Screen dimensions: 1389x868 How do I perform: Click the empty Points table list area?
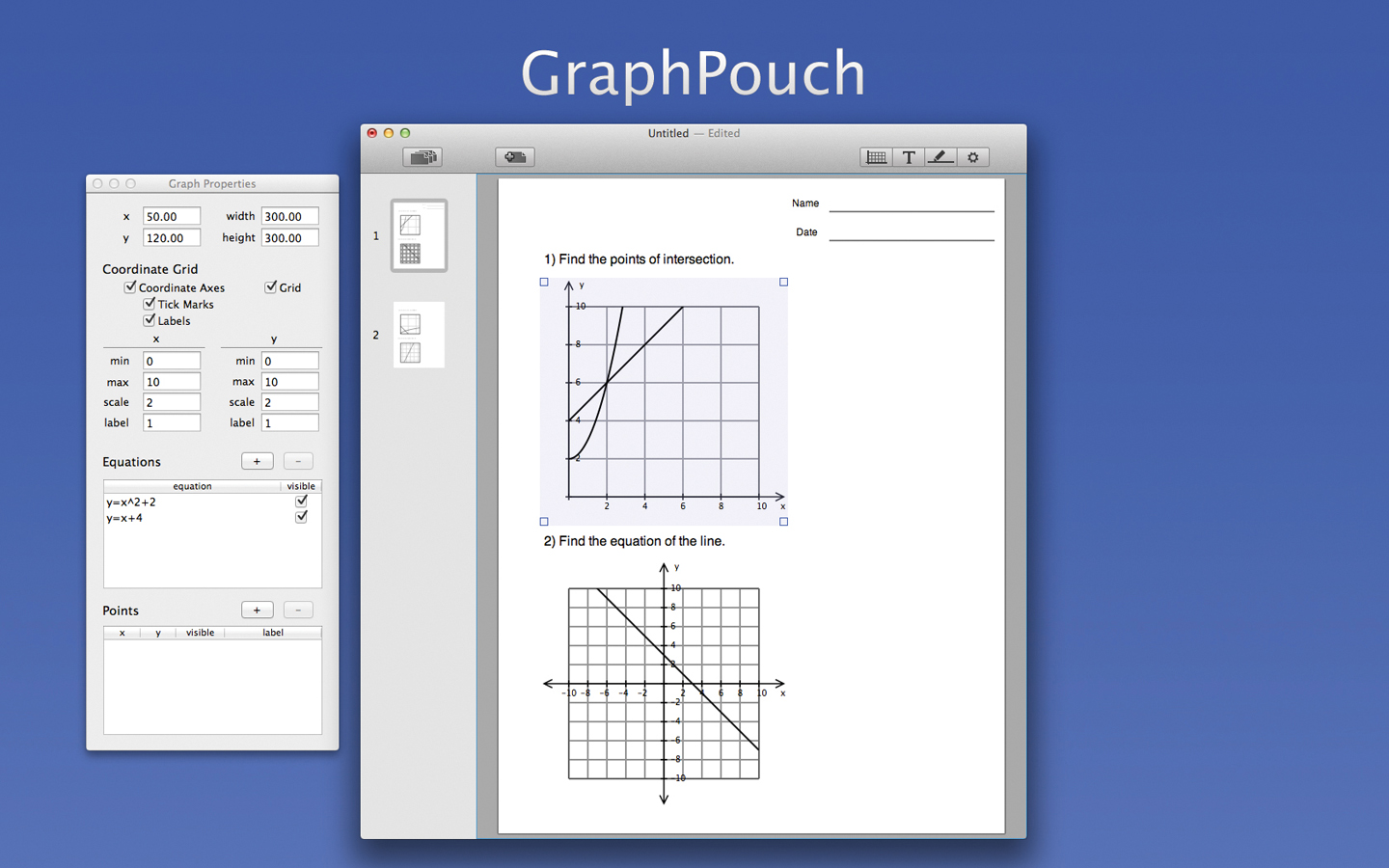[x=212, y=686]
